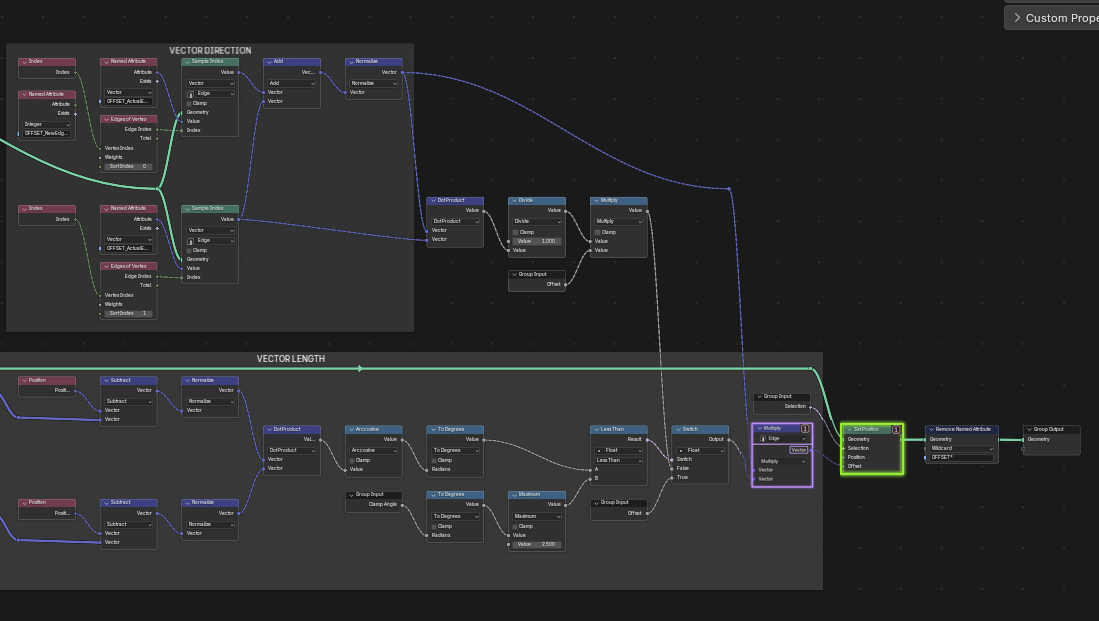Screen dimensions: 1099x621
Task: Toggle Clamp in To Degrees node fed by Clamp Angle
Action: [x=434, y=526]
